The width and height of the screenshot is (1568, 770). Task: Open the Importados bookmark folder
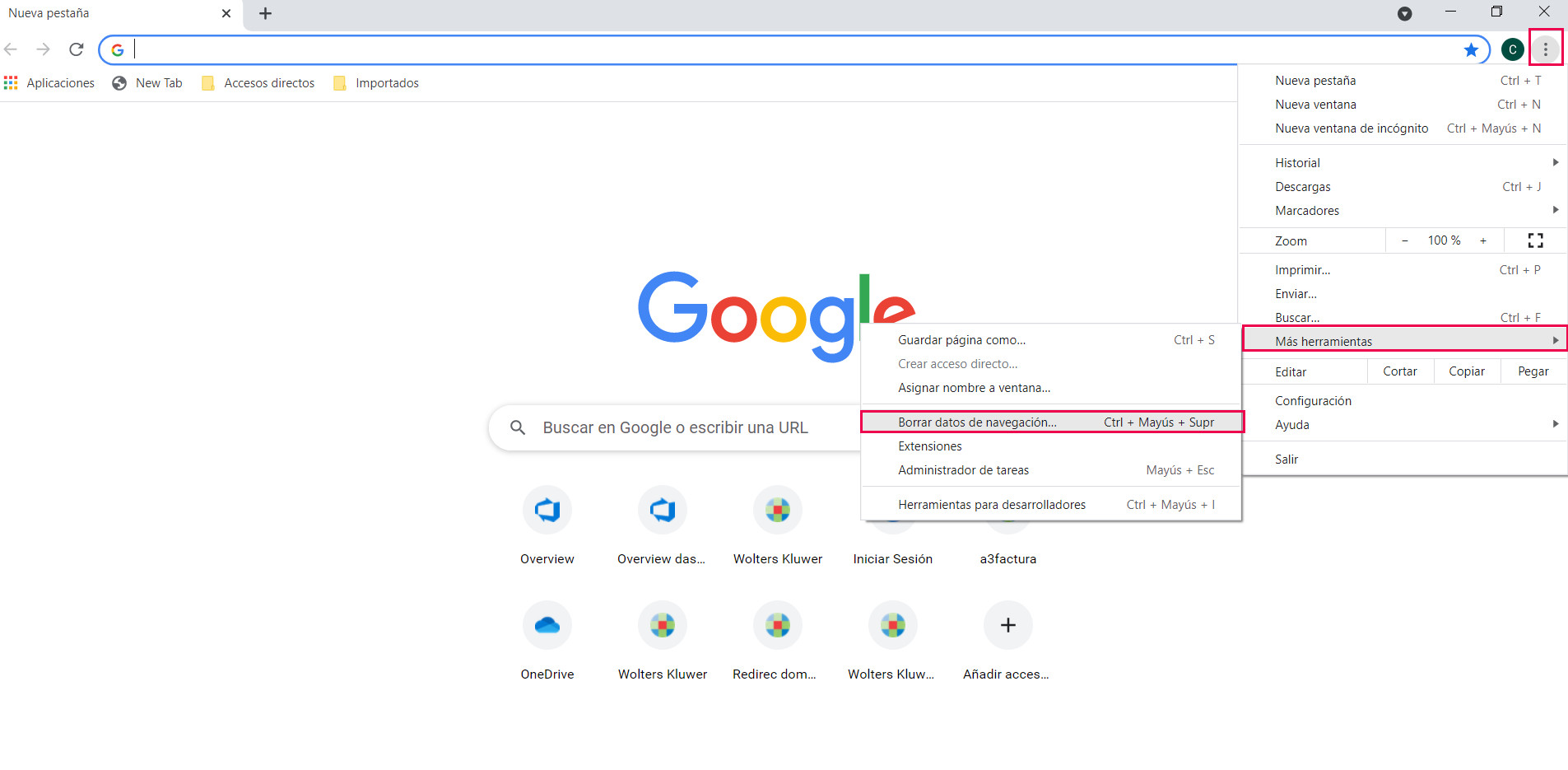click(x=376, y=82)
